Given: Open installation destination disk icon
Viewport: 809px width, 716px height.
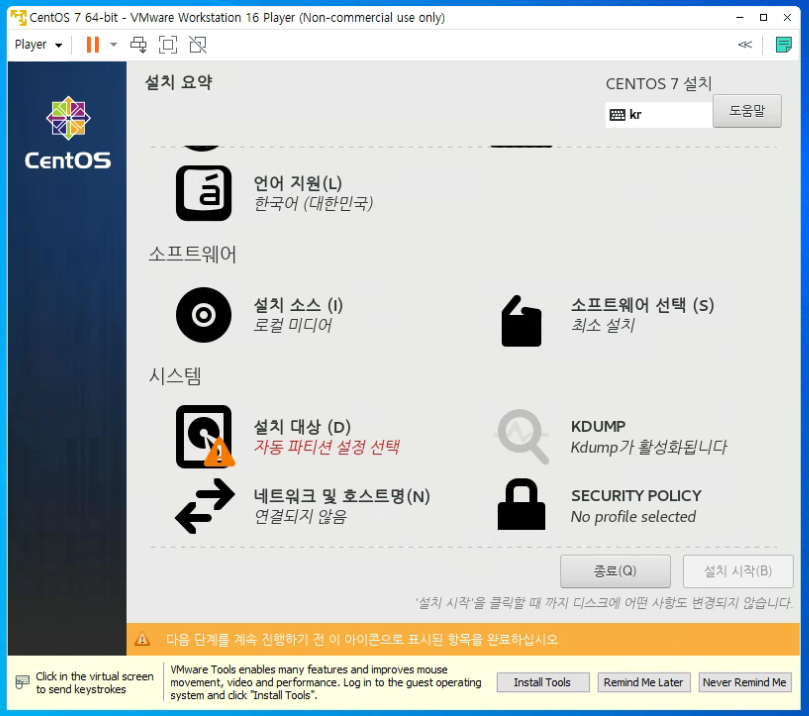Looking at the screenshot, I should [x=205, y=436].
